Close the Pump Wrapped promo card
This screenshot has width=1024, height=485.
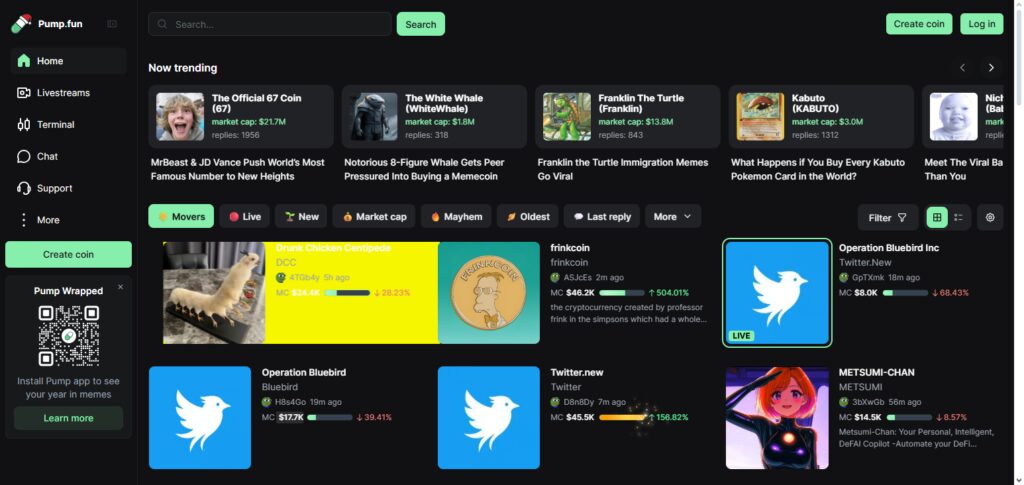click(120, 287)
